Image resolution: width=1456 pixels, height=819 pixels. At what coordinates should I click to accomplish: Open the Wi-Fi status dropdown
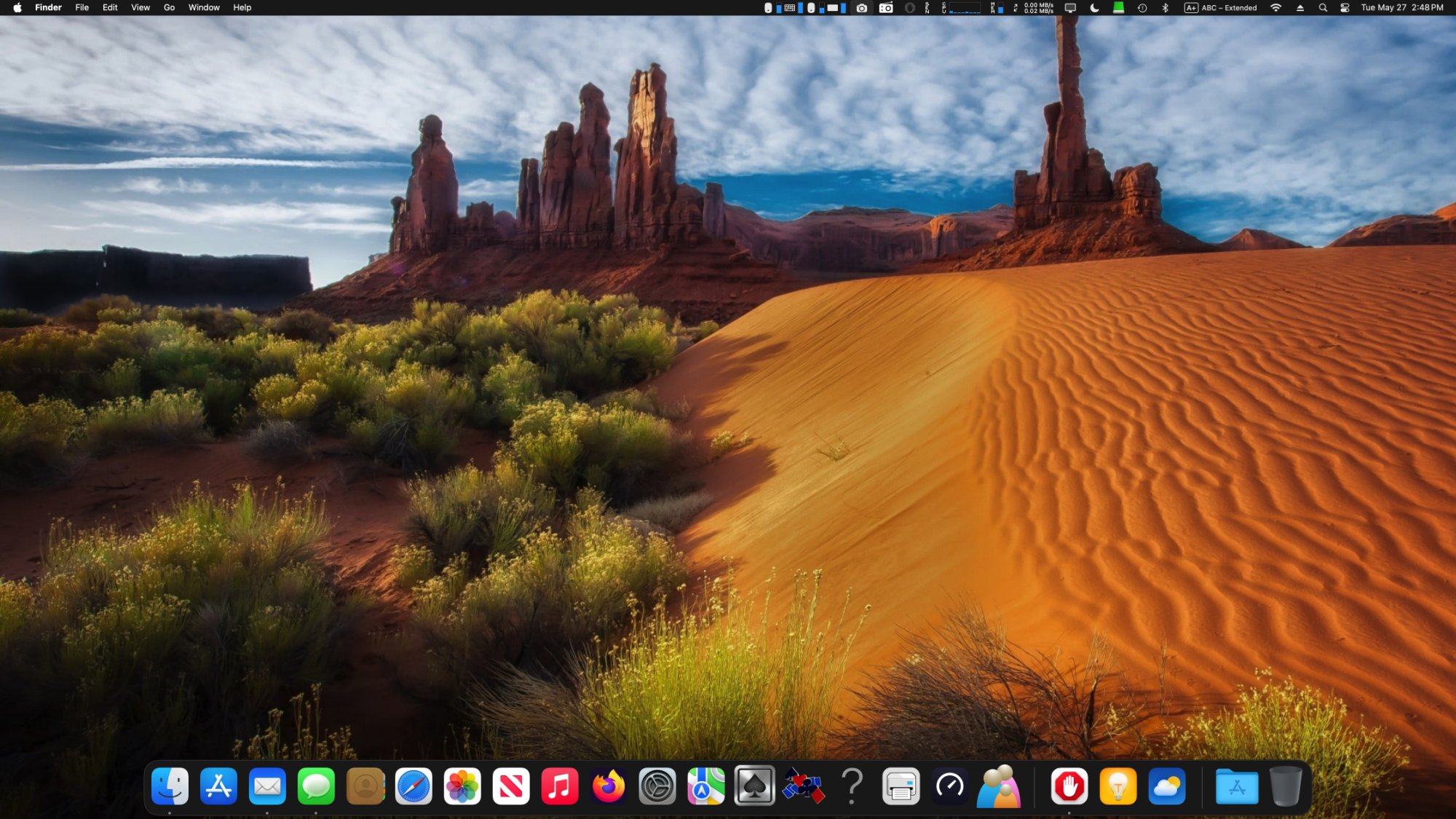pos(1275,8)
